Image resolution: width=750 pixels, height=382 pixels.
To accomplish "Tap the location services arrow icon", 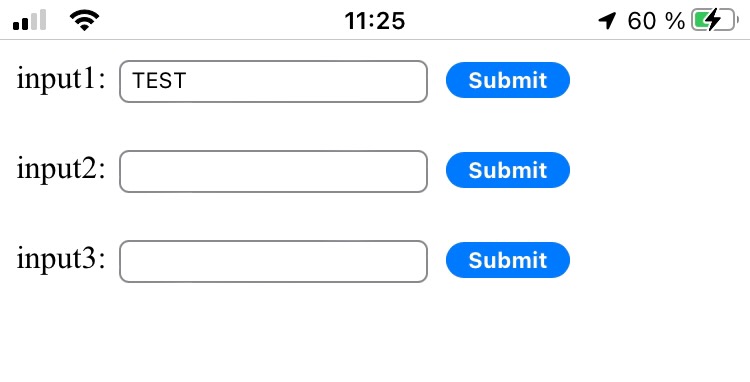I will pos(607,21).
